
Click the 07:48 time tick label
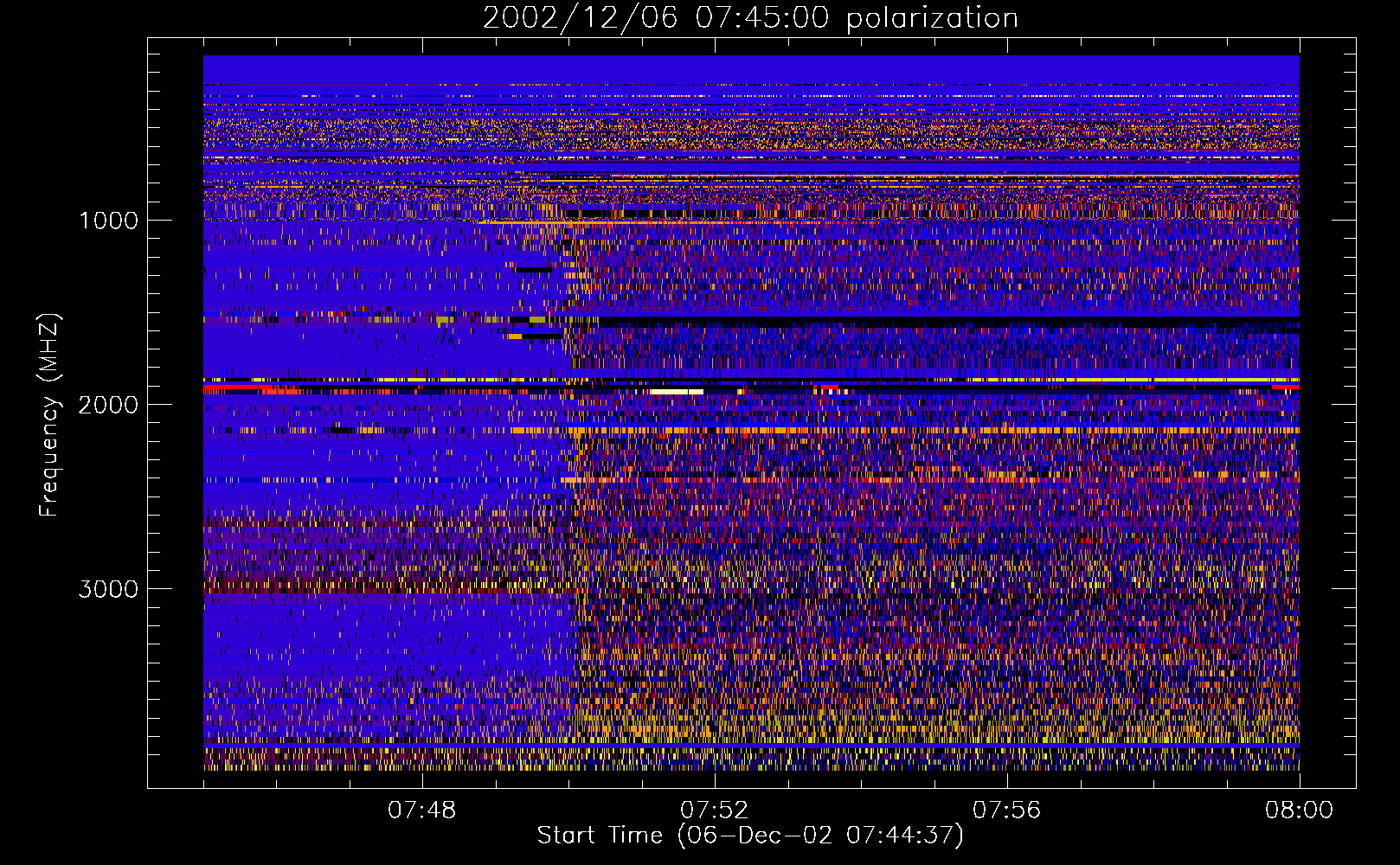pyautogui.click(x=421, y=811)
